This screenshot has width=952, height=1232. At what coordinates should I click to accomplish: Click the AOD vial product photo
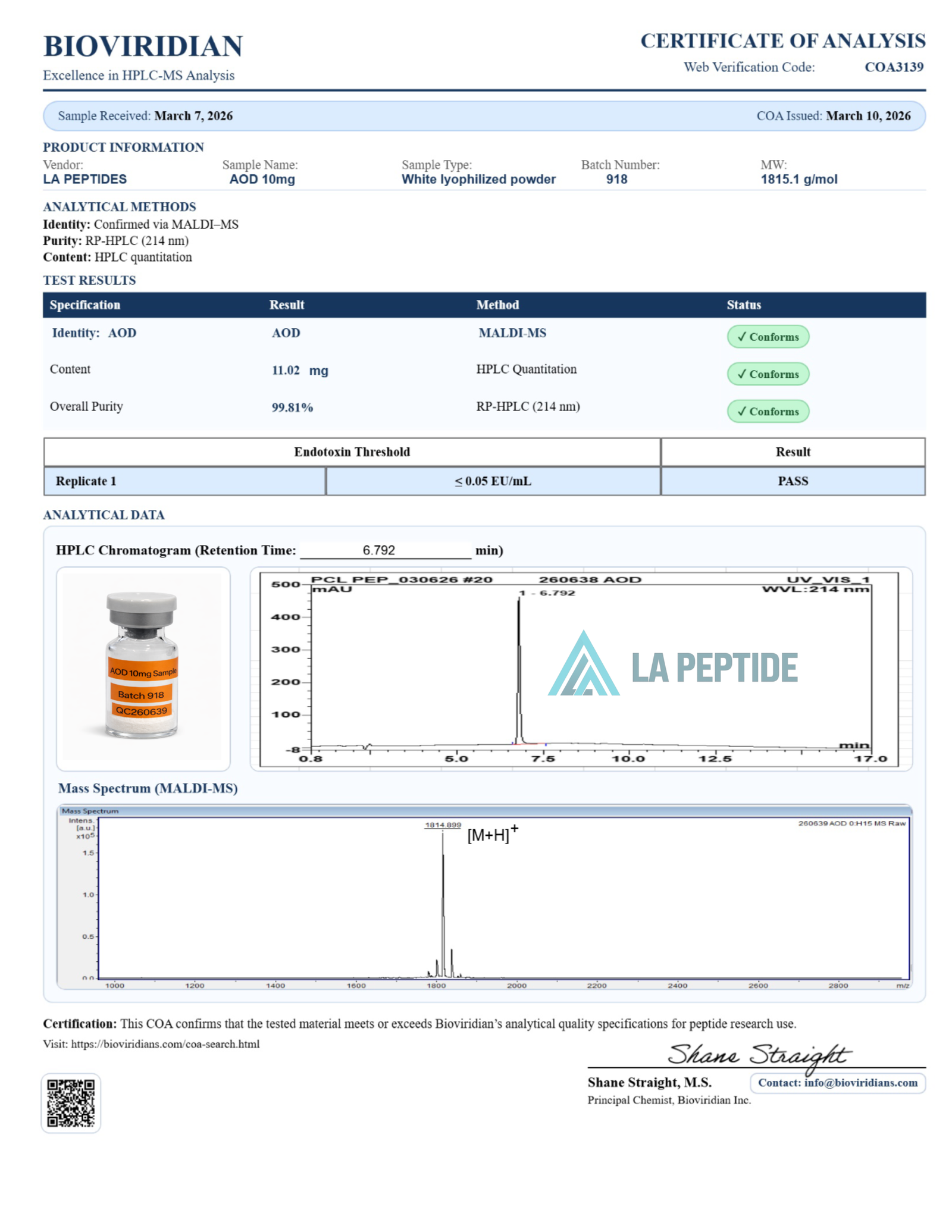coord(143,668)
